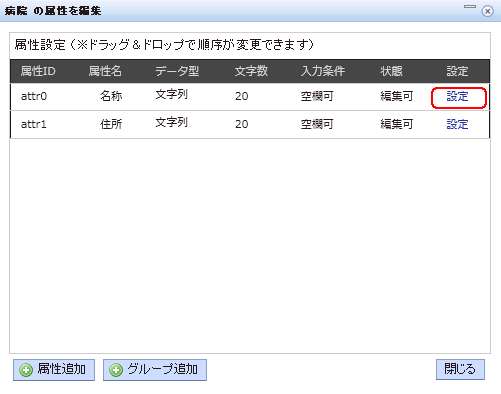Click the グループ追加 button
Viewport: 501px width, 394px height.
pos(155,370)
